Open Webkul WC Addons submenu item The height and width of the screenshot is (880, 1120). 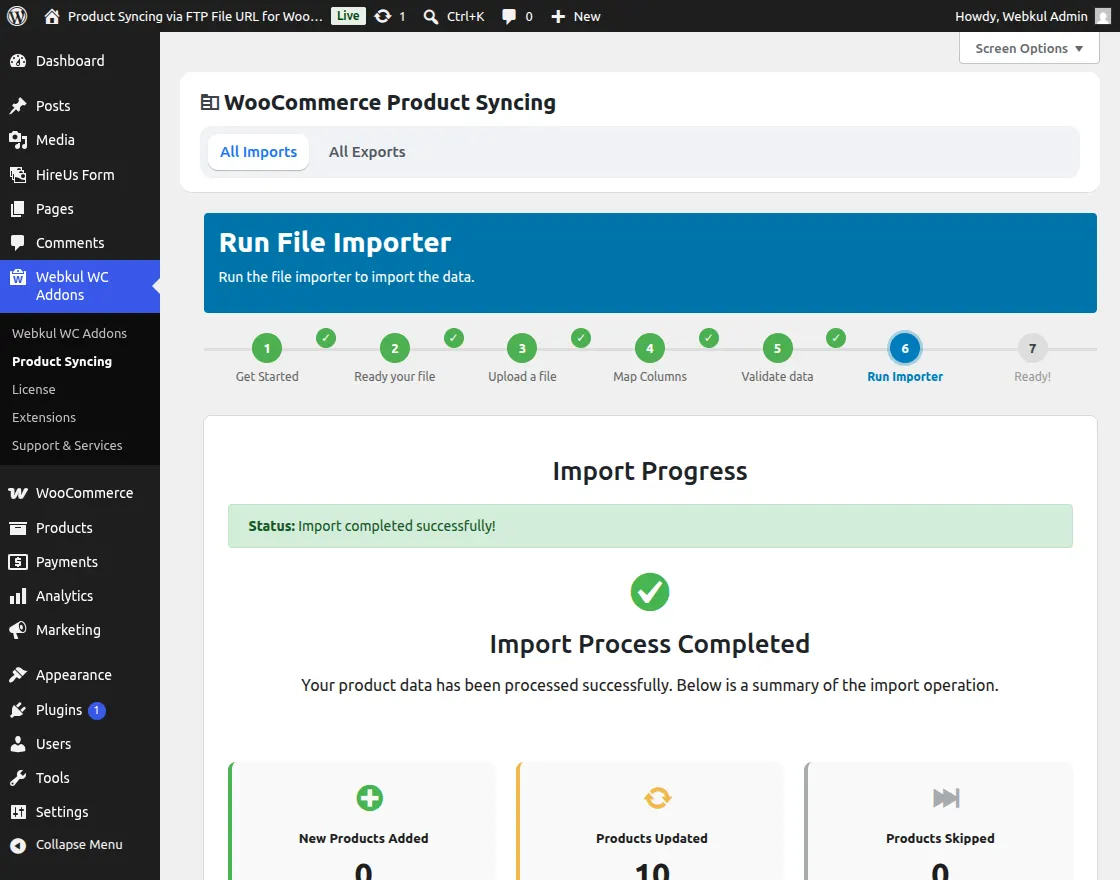69,334
